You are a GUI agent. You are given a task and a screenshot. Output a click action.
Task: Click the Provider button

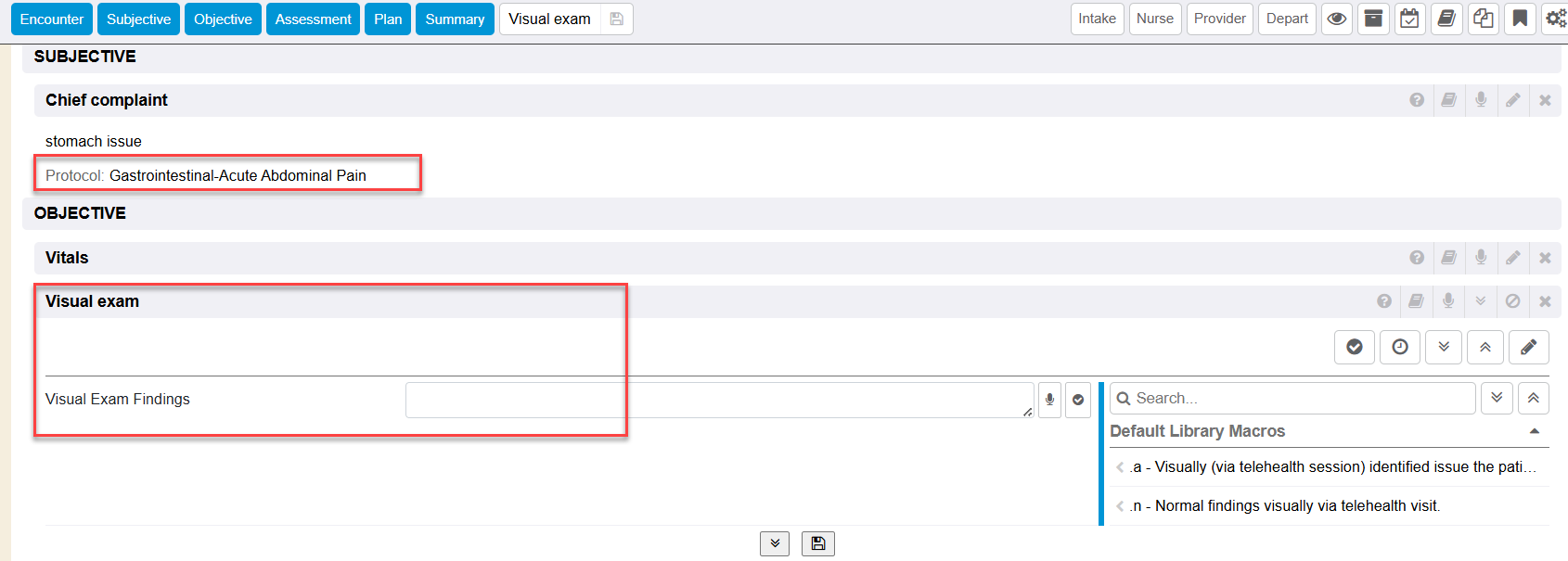pos(1219,19)
